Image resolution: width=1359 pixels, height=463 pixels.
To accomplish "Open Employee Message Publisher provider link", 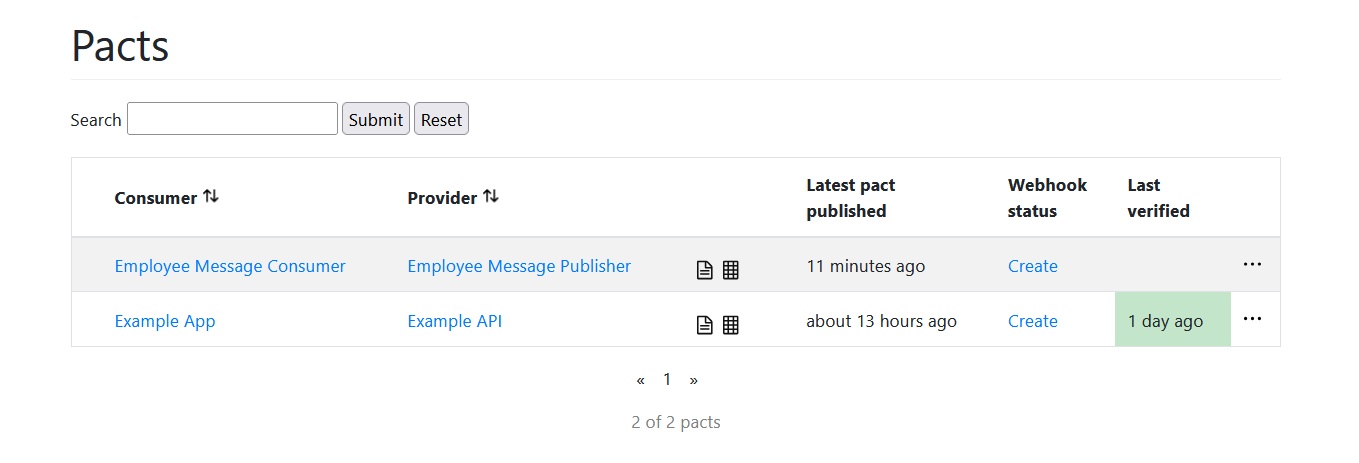I will pos(519,266).
